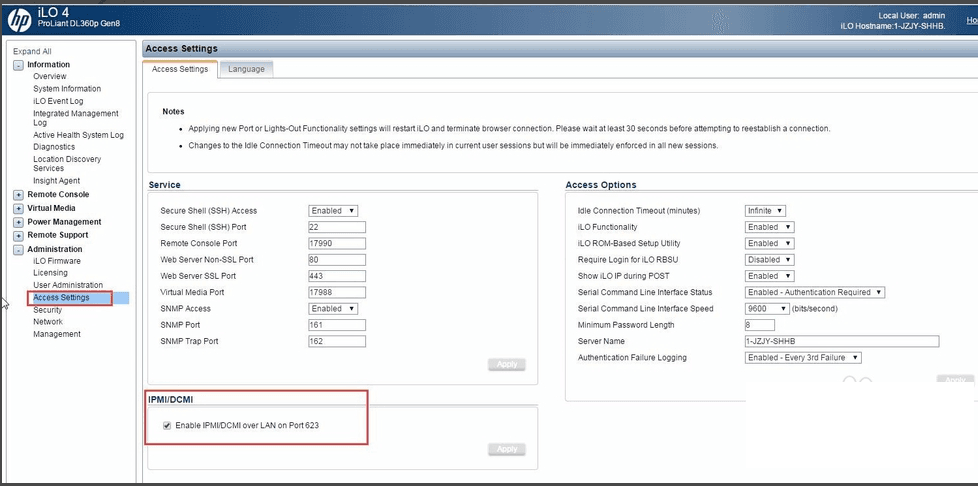Click the SNMP Trap Port field
This screenshot has height=486, width=978.
coord(337,341)
